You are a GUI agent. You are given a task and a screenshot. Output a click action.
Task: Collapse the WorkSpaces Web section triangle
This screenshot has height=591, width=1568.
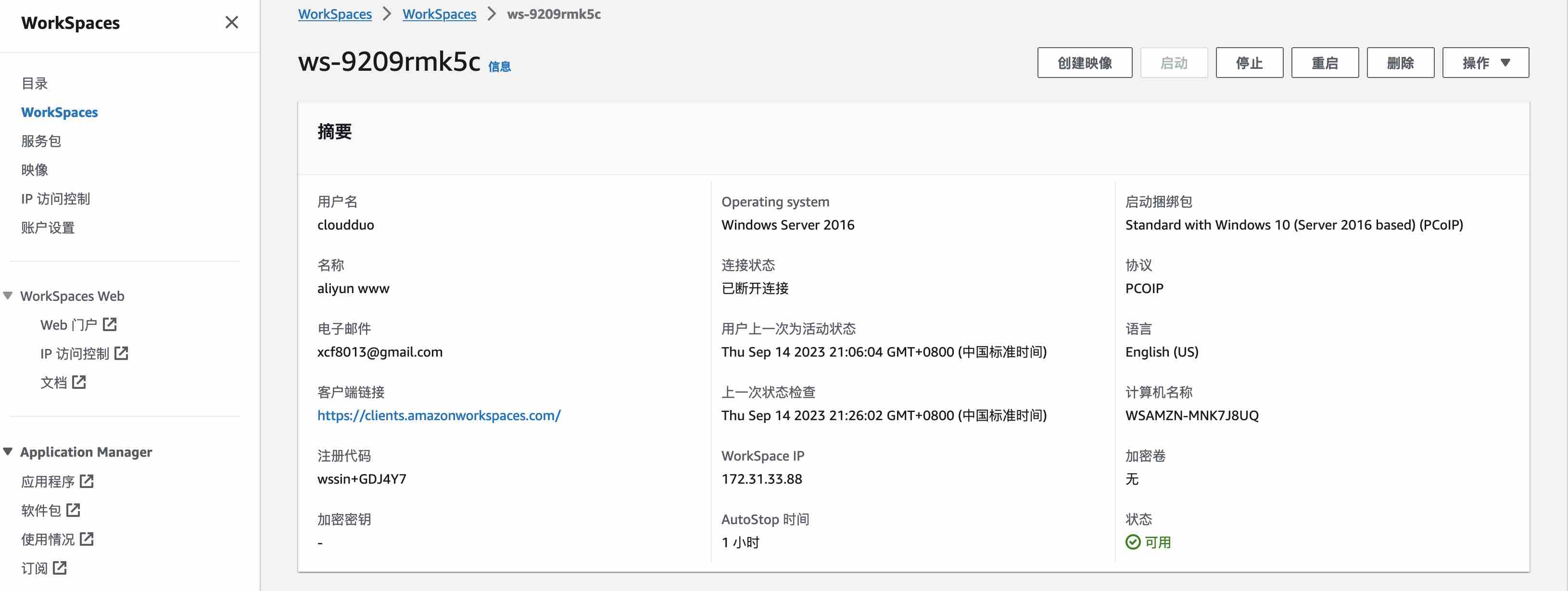pyautogui.click(x=8, y=295)
